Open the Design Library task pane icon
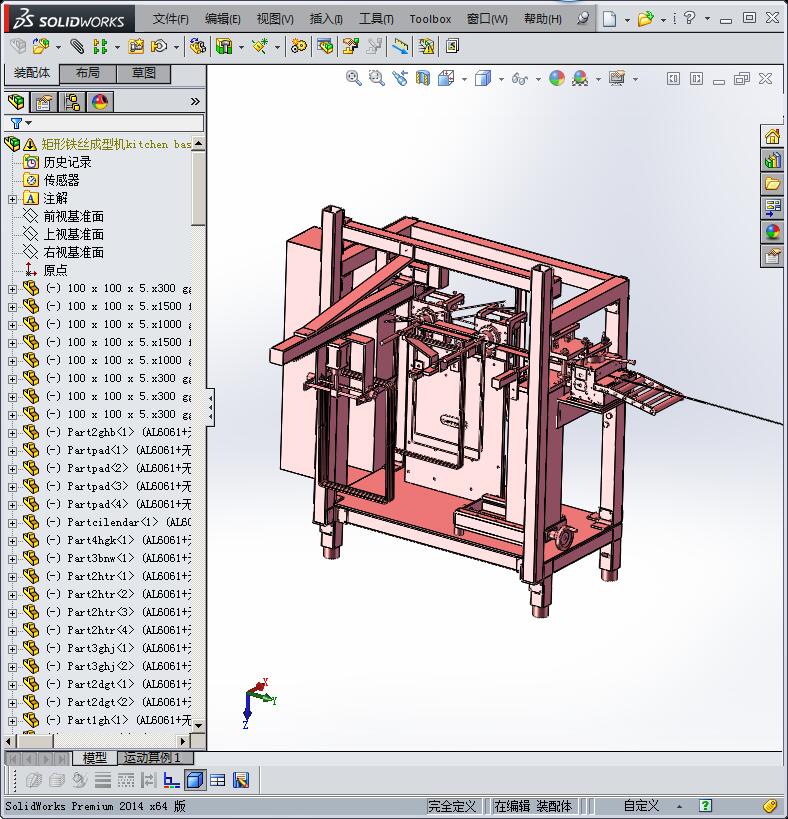Screen dimensions: 788x819 (772, 160)
